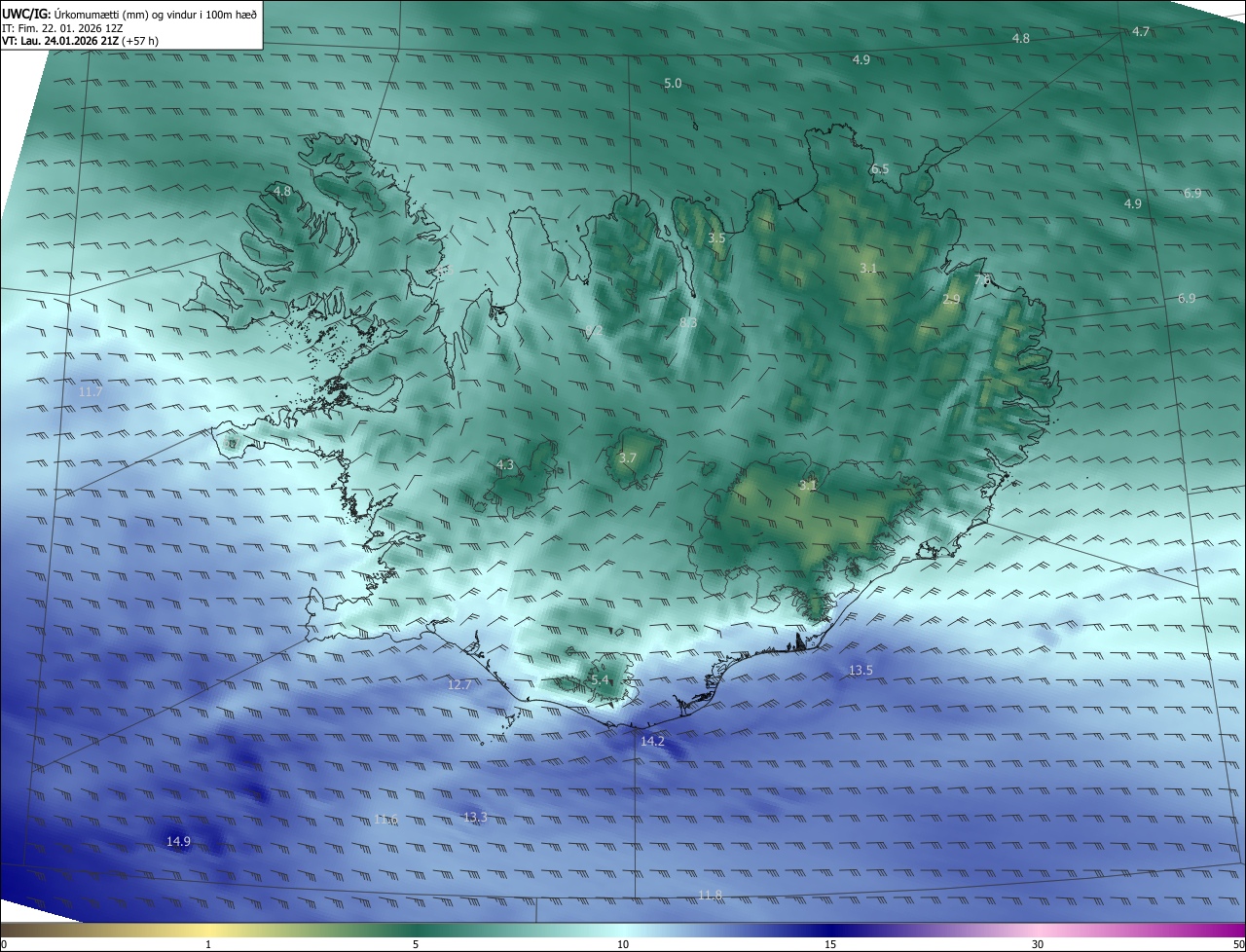This screenshot has width=1246, height=952.
Task: Click the 4.7 value label
Action: point(1141,32)
